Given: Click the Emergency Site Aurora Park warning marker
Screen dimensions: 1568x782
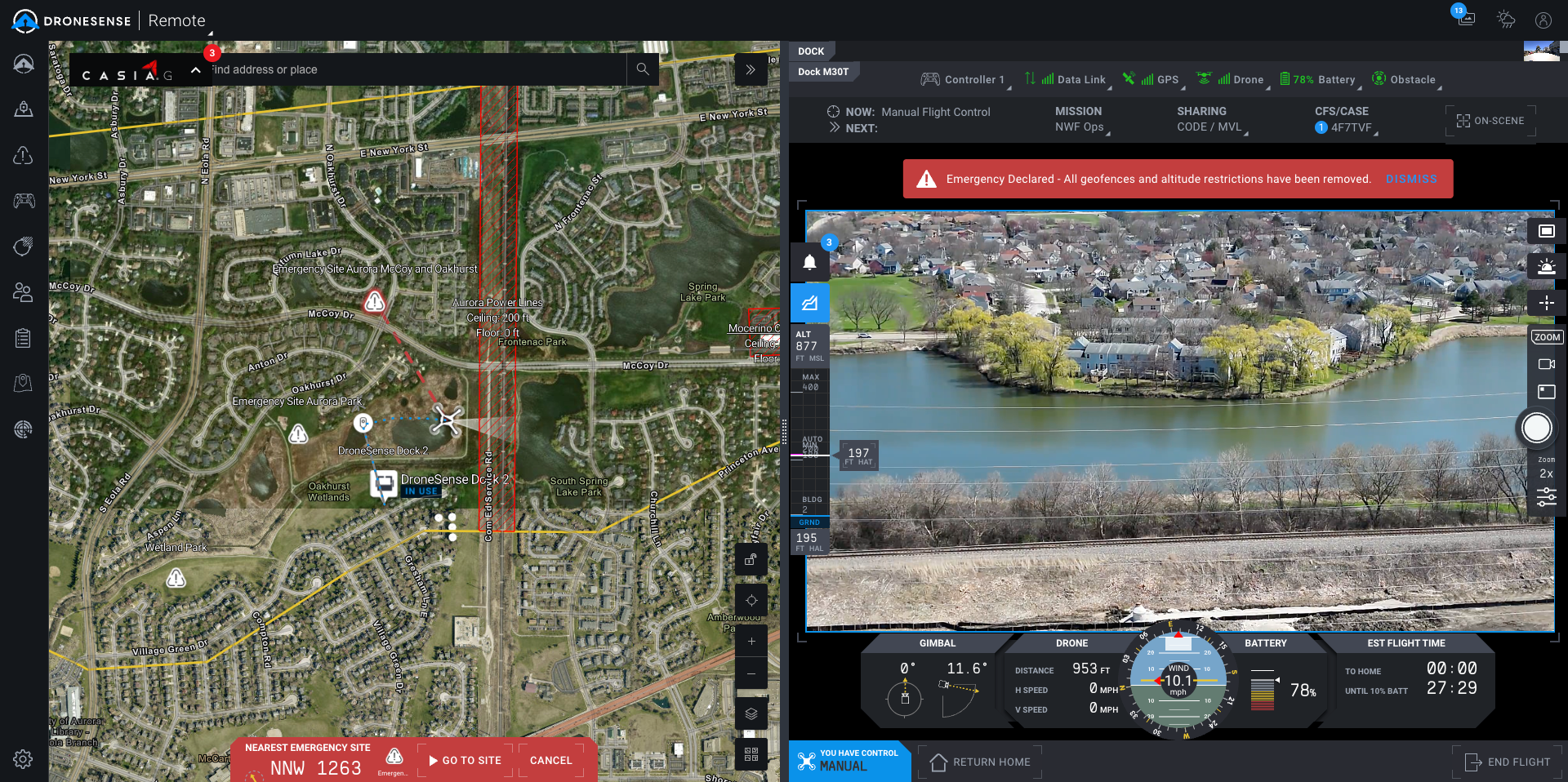Looking at the screenshot, I should tap(299, 433).
